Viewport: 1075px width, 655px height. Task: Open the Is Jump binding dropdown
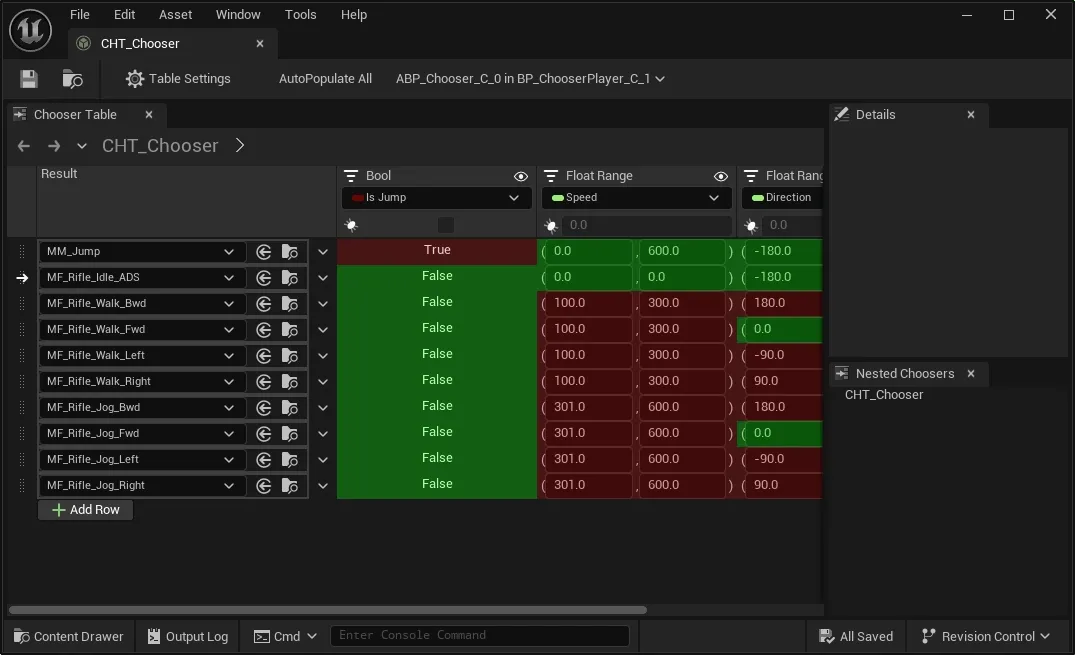point(437,198)
